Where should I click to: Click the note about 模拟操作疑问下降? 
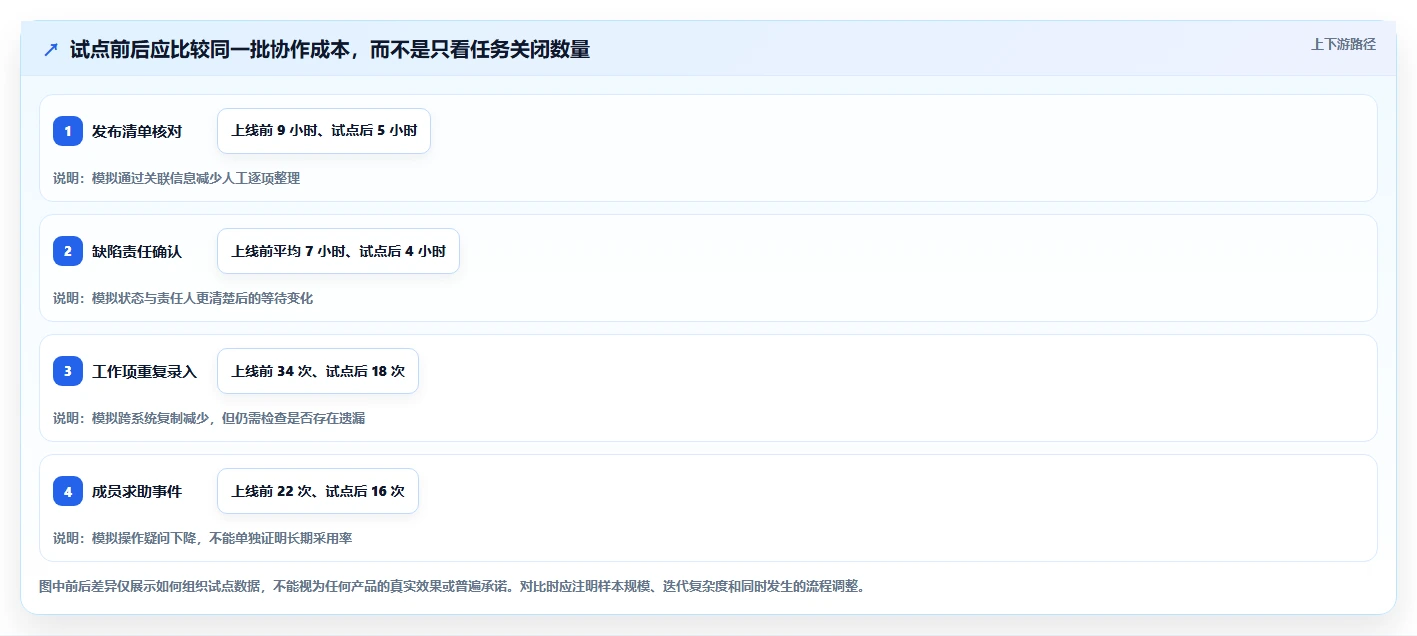(x=202, y=538)
